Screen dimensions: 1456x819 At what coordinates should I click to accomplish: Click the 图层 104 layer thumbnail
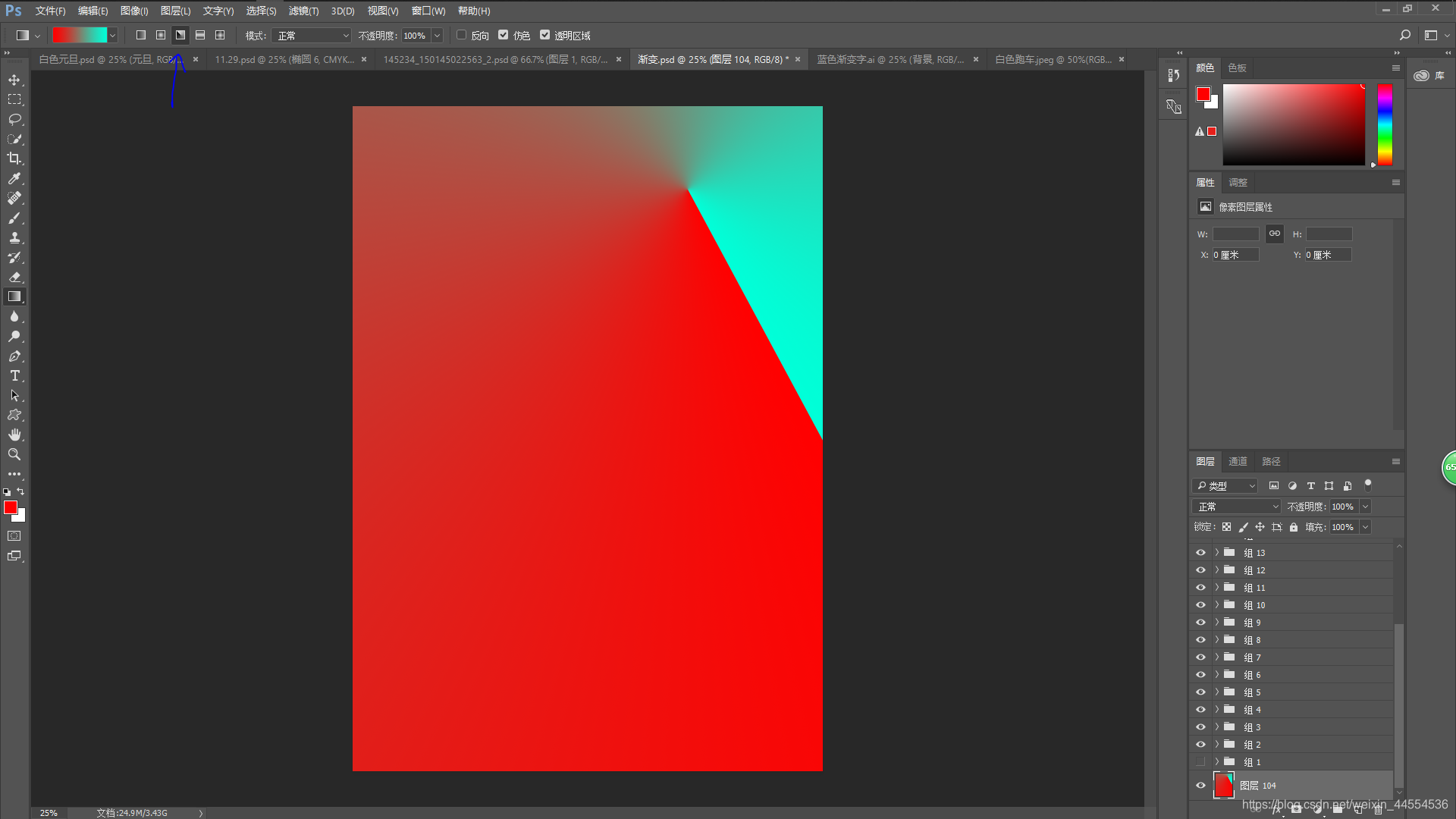pos(1224,786)
